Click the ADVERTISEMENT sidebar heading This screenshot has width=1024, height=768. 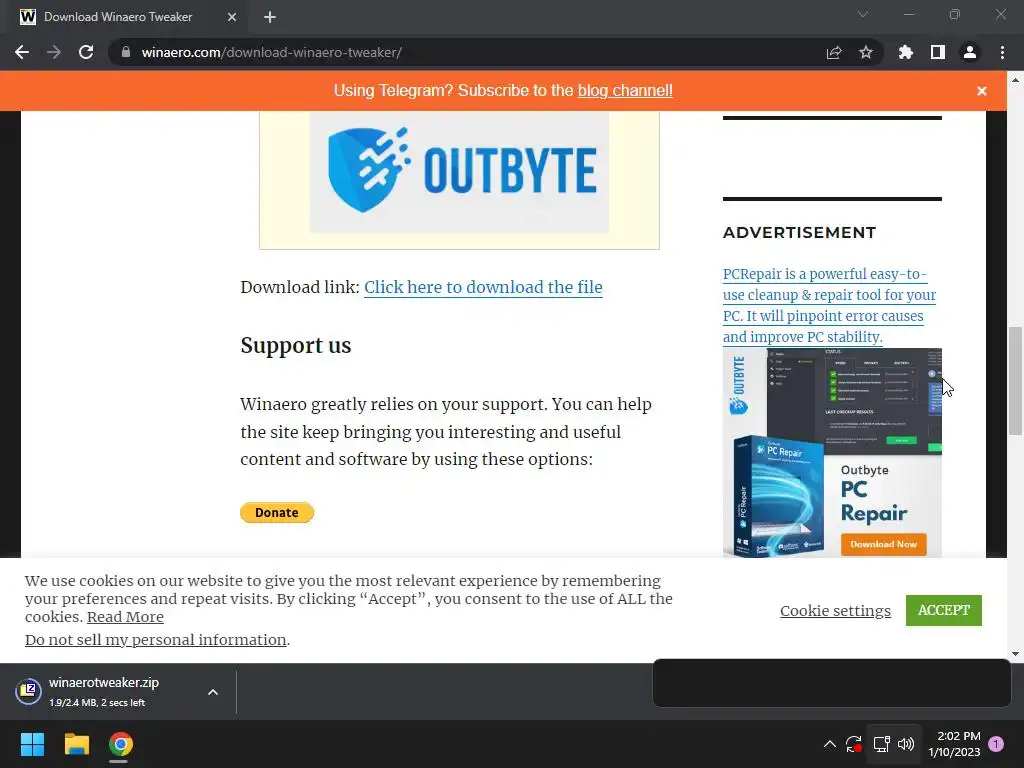click(x=799, y=232)
